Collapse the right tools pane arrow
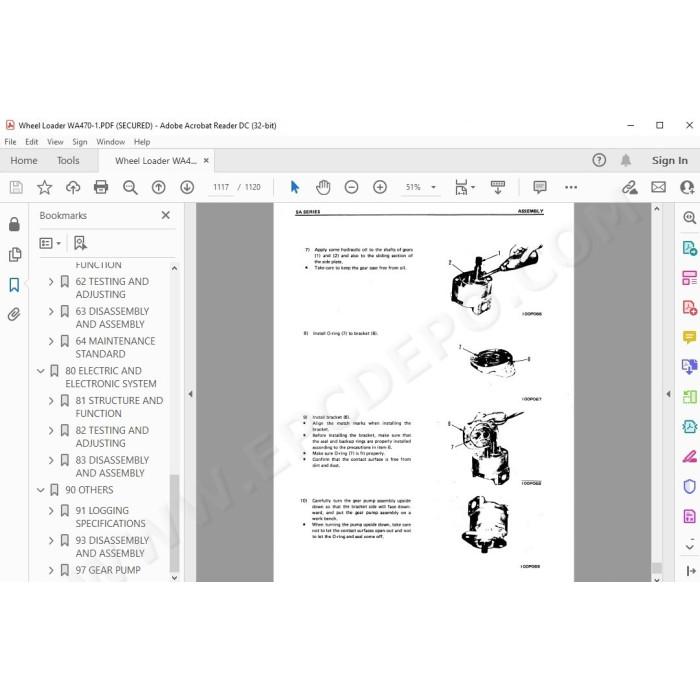The height and width of the screenshot is (700, 700). pyautogui.click(x=668, y=394)
